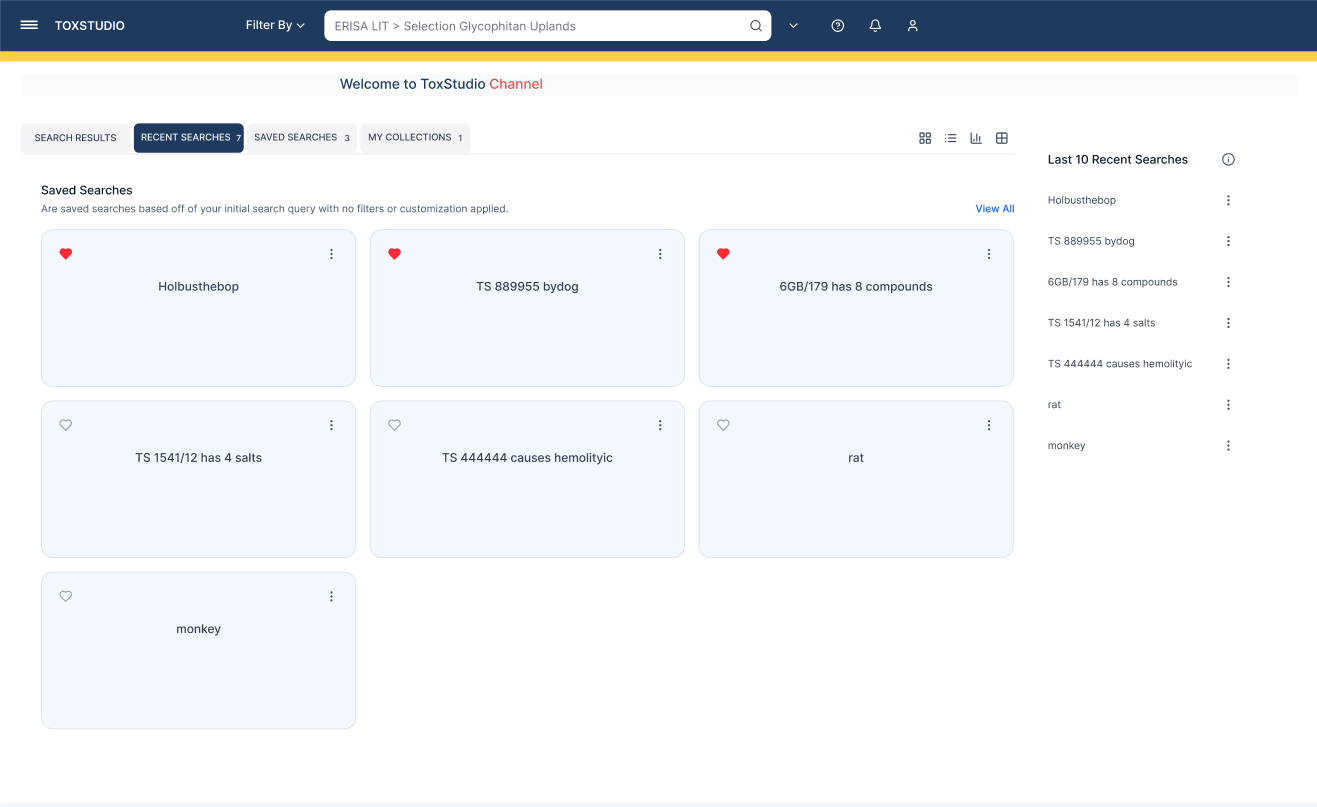Open the TS 1541/12 has 4 salts card
This screenshot has width=1317, height=807.
click(198, 479)
